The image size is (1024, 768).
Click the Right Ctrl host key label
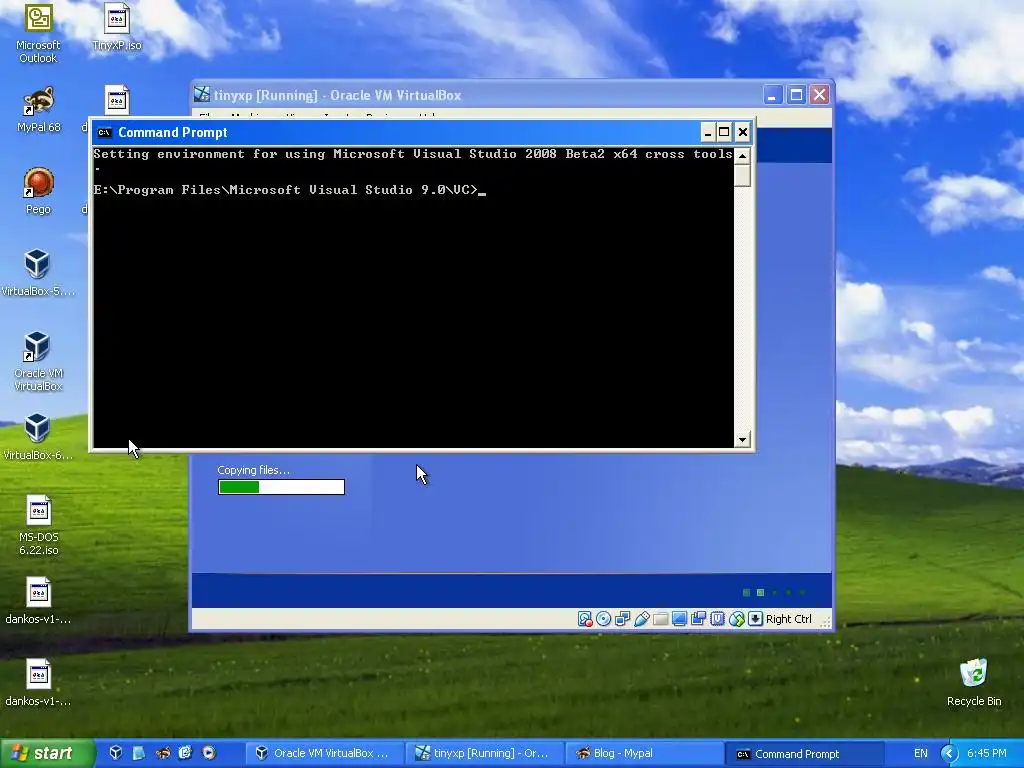[789, 618]
